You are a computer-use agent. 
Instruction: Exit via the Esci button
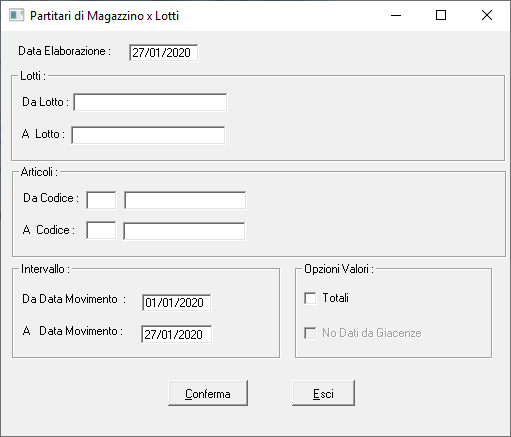pyautogui.click(x=323, y=393)
